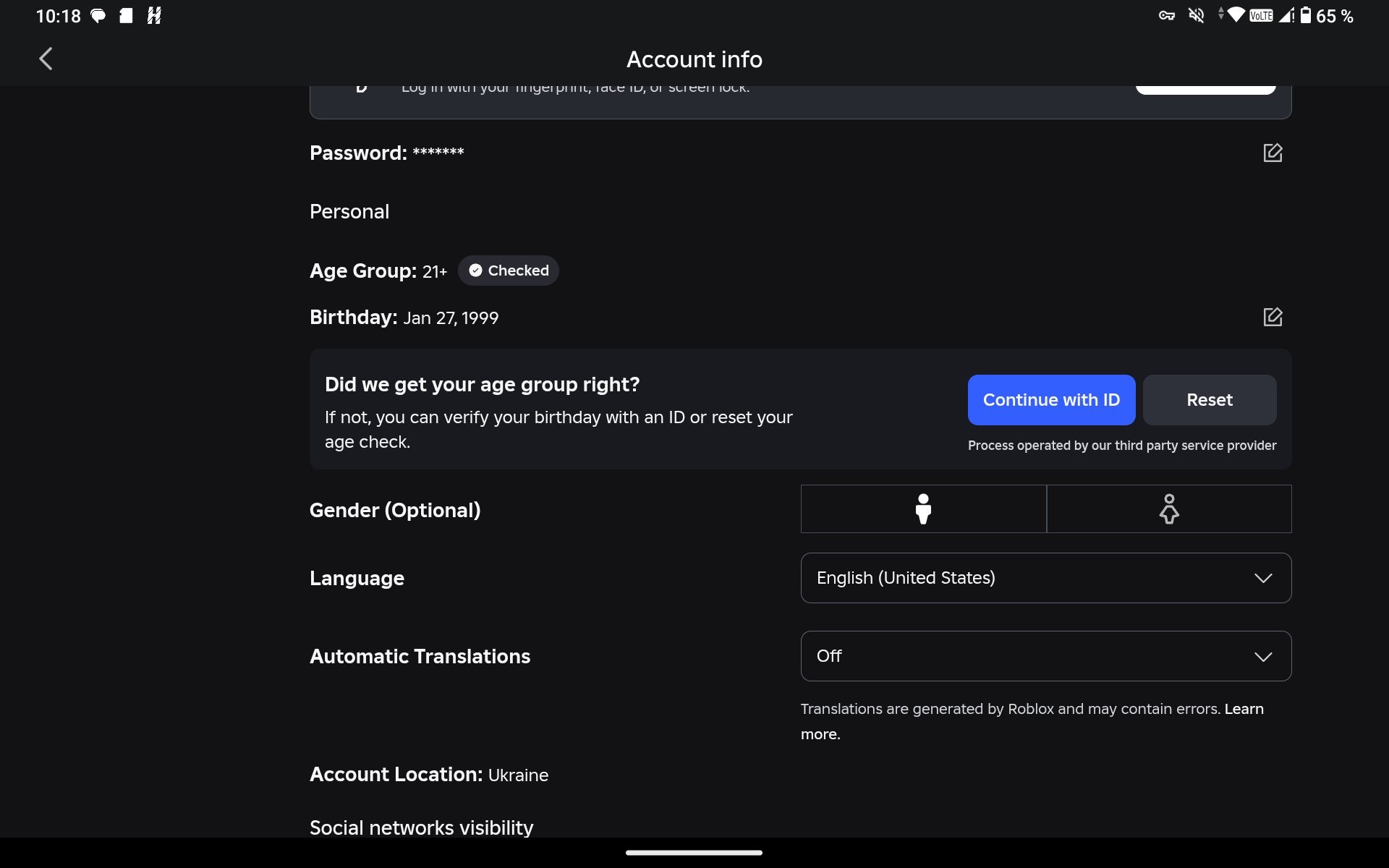The image size is (1389, 868).
Task: Click the '10:18' clock text
Action: 59,16
